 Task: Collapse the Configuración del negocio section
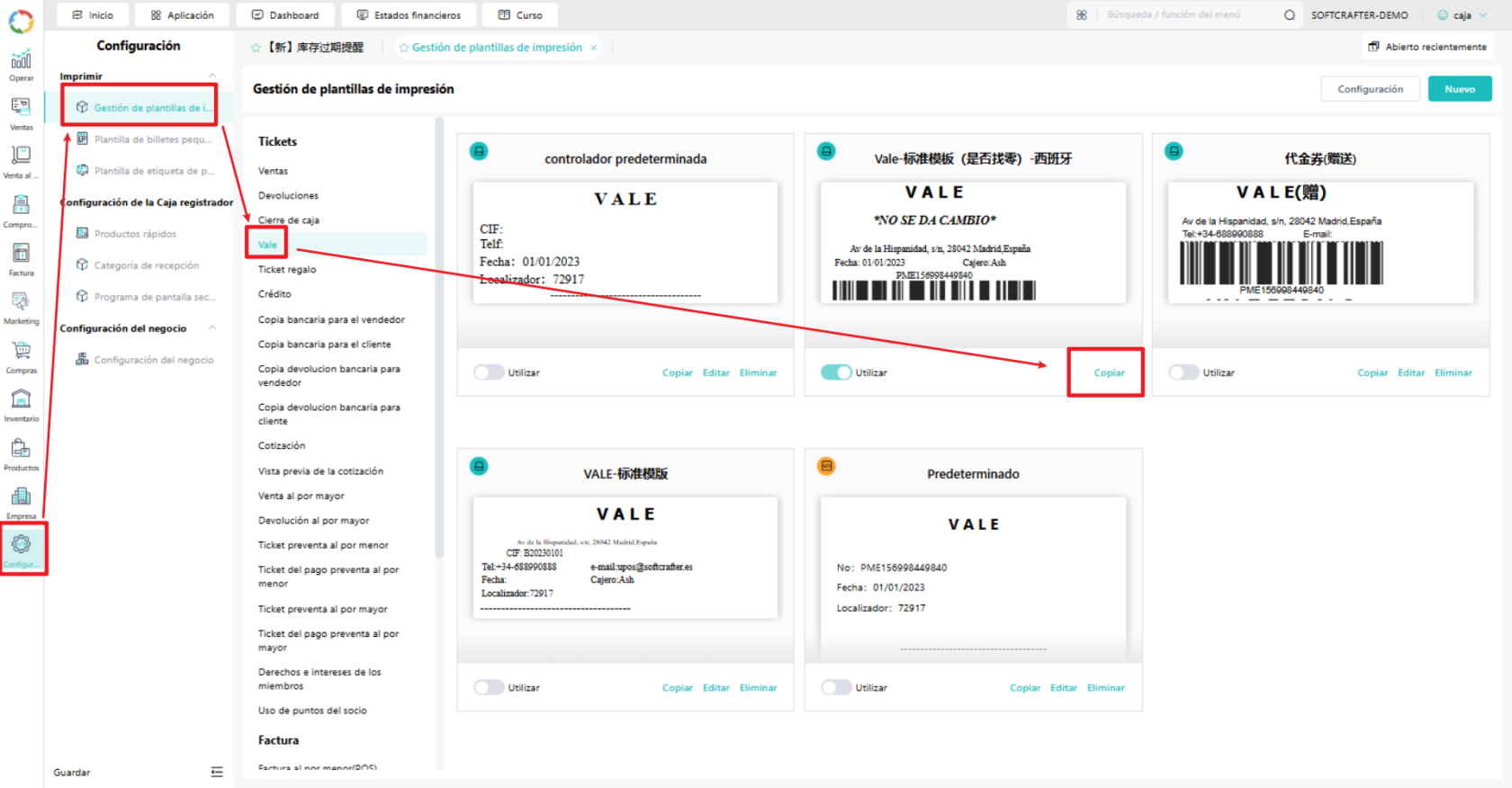pyautogui.click(x=212, y=328)
